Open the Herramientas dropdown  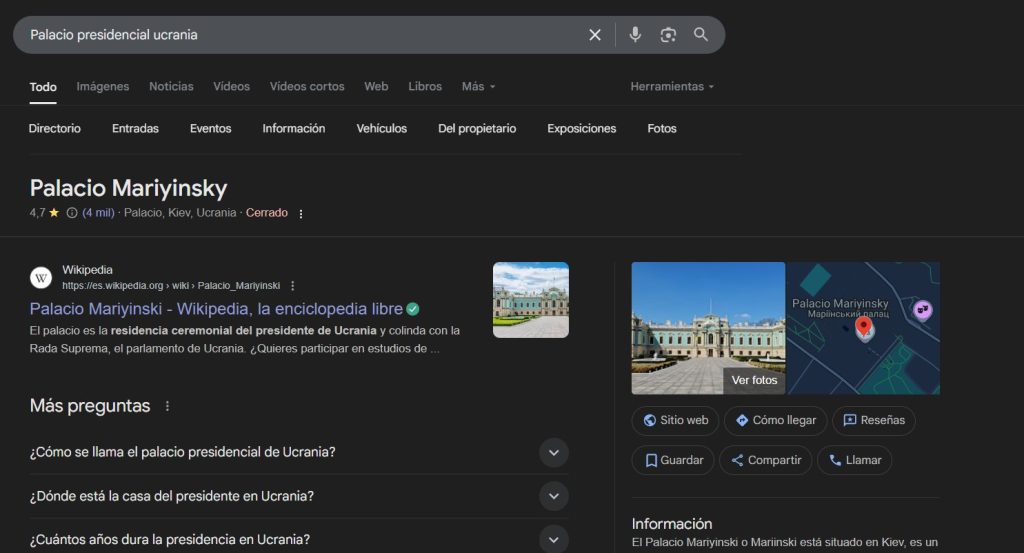(x=672, y=86)
